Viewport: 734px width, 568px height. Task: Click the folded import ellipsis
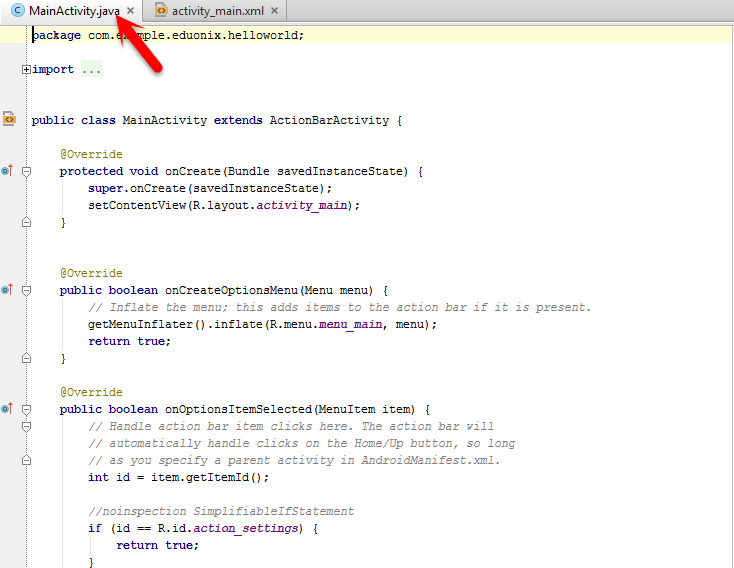[91, 69]
